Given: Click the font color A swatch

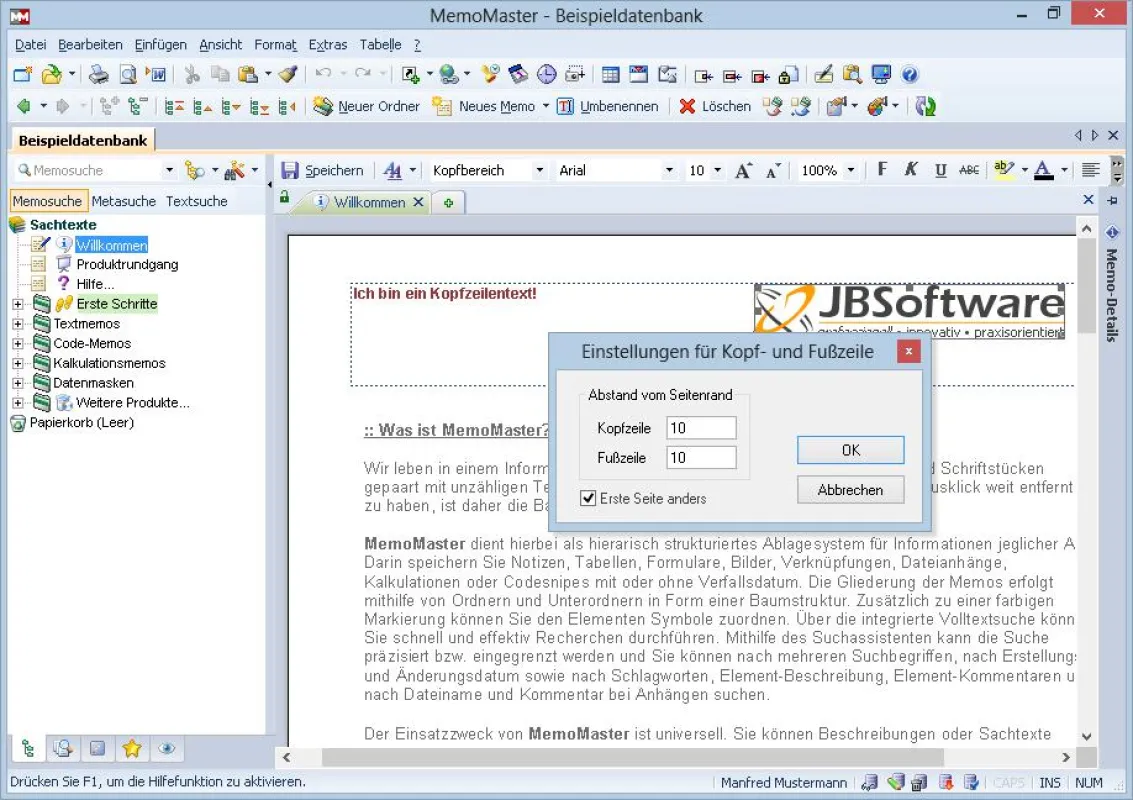Looking at the screenshot, I should pos(1043,170).
